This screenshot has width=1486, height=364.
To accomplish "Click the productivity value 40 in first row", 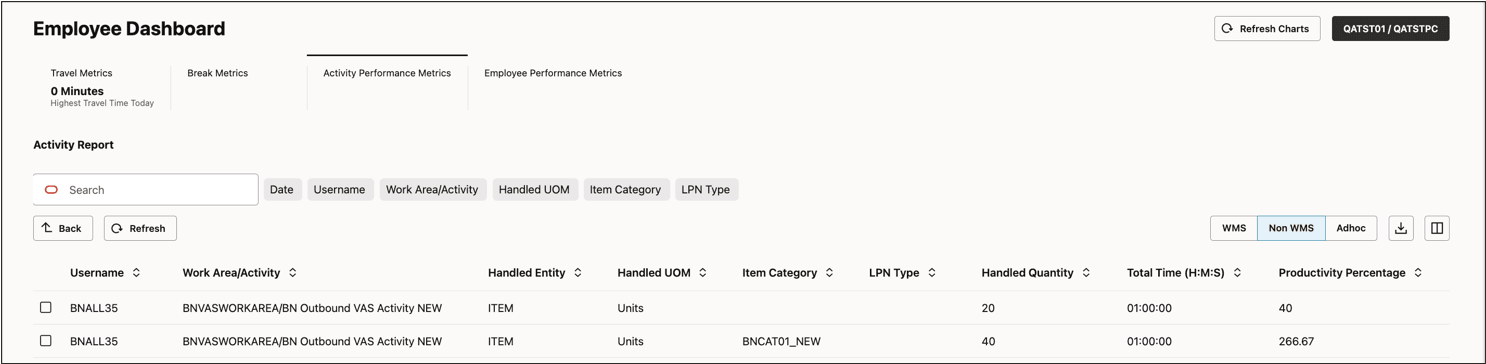I will [1286, 308].
